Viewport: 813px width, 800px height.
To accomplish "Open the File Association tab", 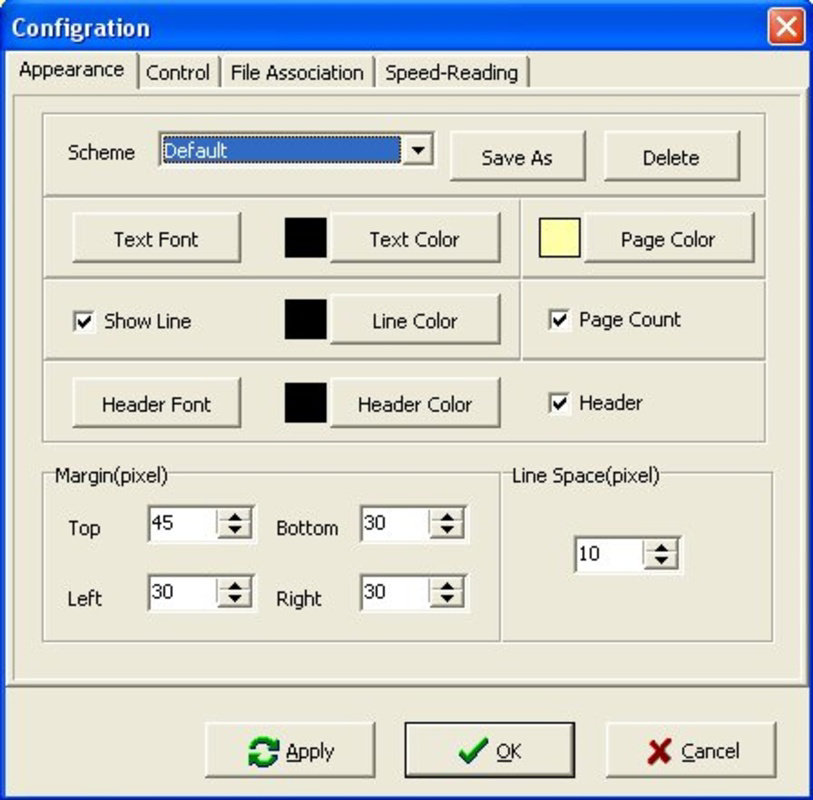I will pyautogui.click(x=297, y=72).
